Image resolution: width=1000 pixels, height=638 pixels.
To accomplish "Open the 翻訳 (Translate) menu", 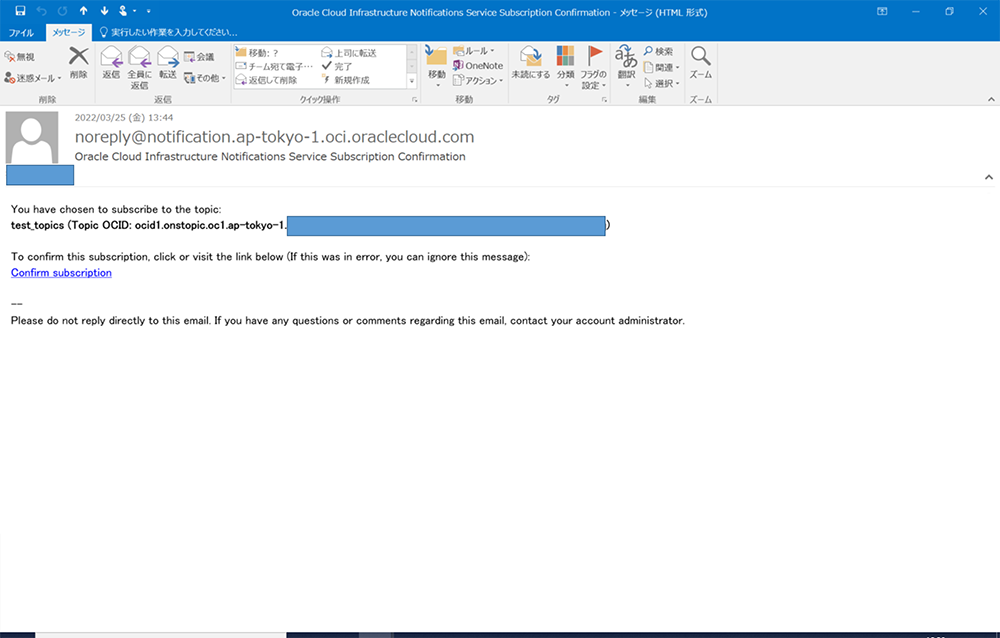I will tap(626, 67).
